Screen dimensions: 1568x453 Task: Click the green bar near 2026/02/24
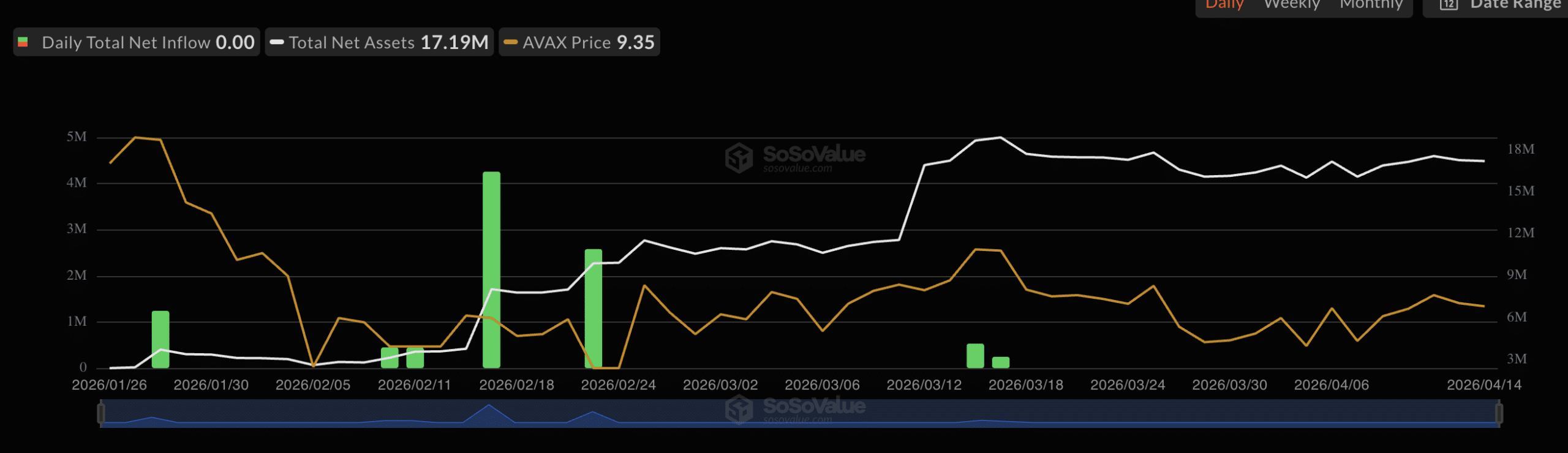(593, 308)
